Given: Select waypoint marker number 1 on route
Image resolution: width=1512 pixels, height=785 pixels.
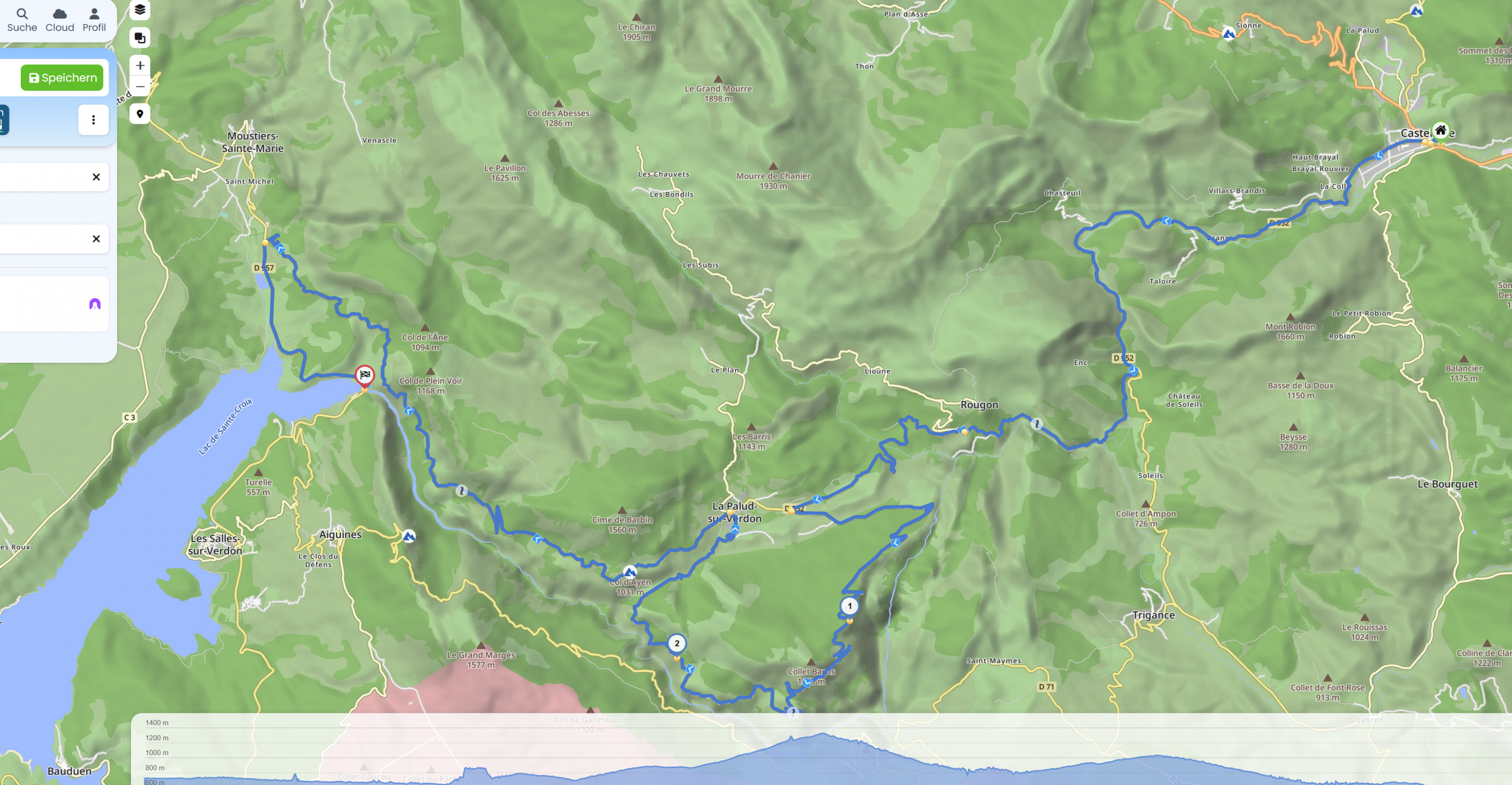Looking at the screenshot, I should [850, 606].
